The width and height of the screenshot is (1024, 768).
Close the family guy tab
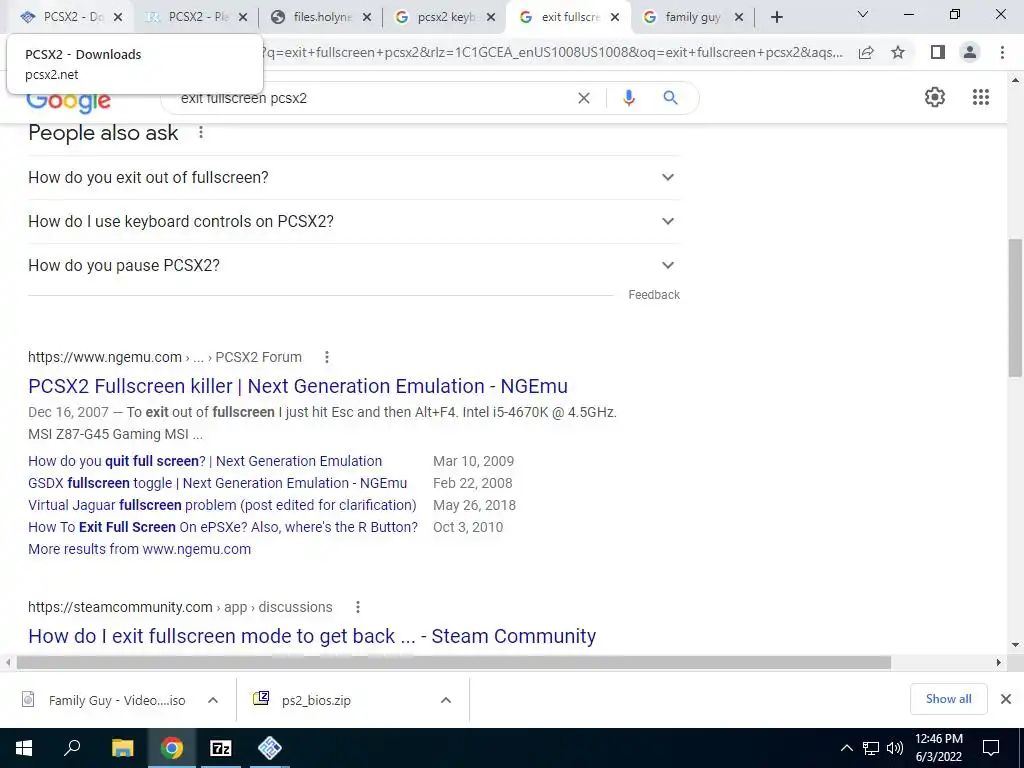tap(739, 18)
